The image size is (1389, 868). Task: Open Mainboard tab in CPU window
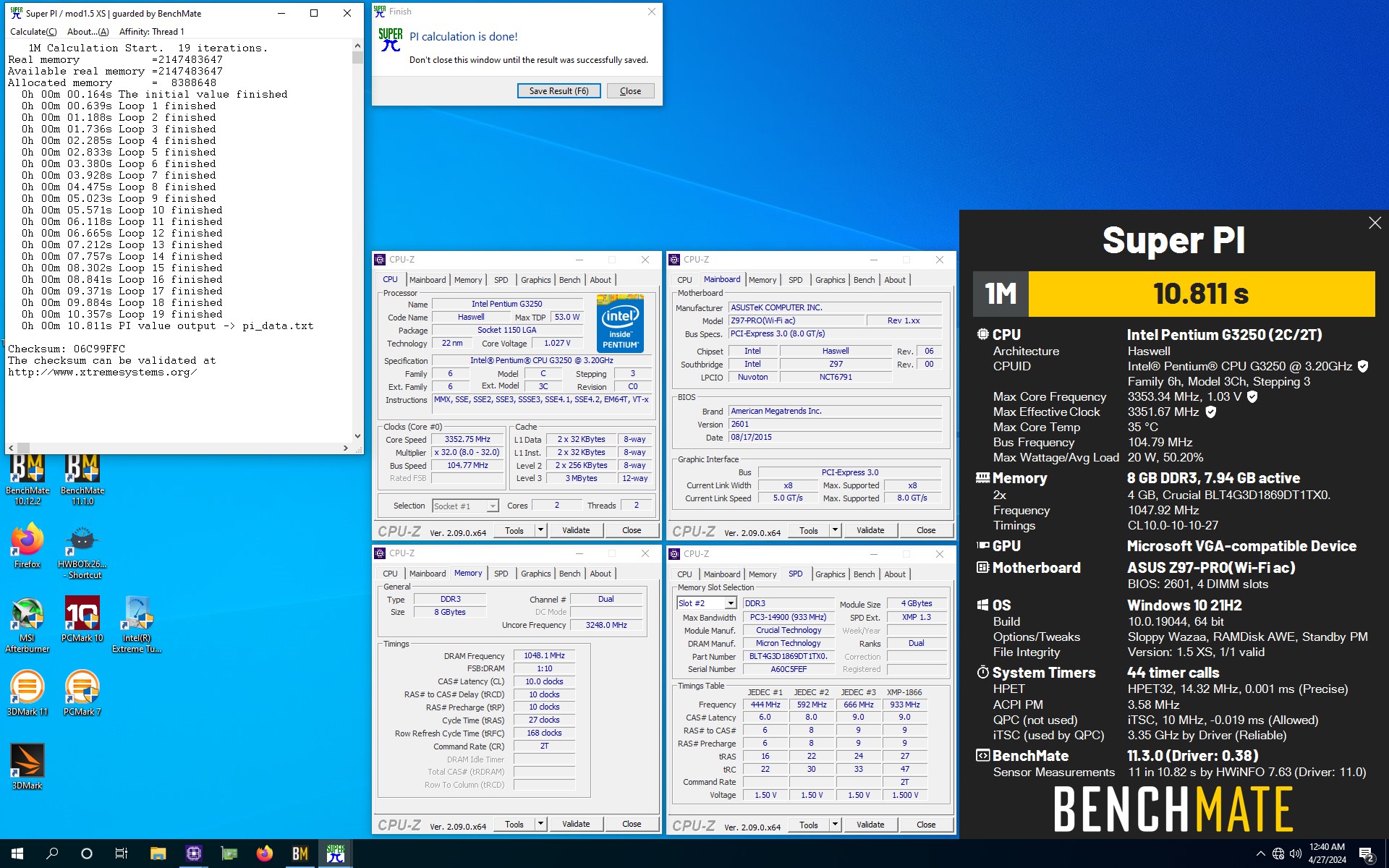point(428,280)
